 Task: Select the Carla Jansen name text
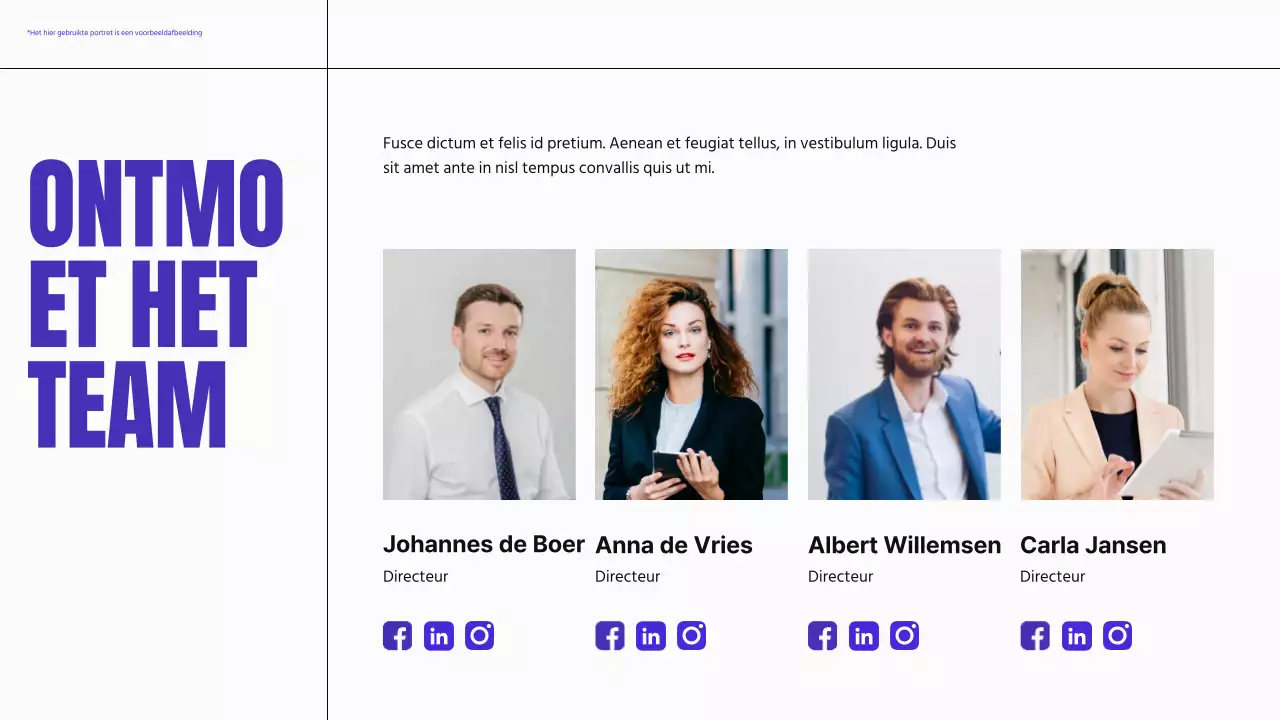1093,545
